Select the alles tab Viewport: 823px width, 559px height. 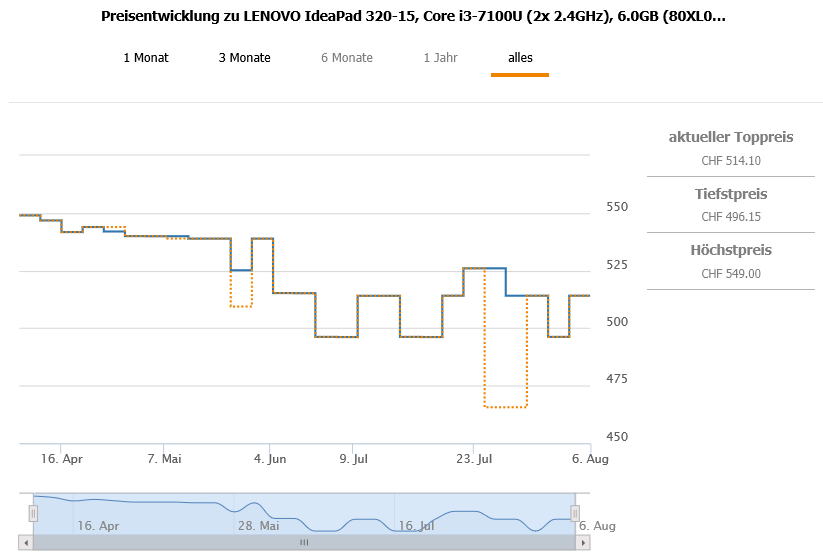pos(520,58)
